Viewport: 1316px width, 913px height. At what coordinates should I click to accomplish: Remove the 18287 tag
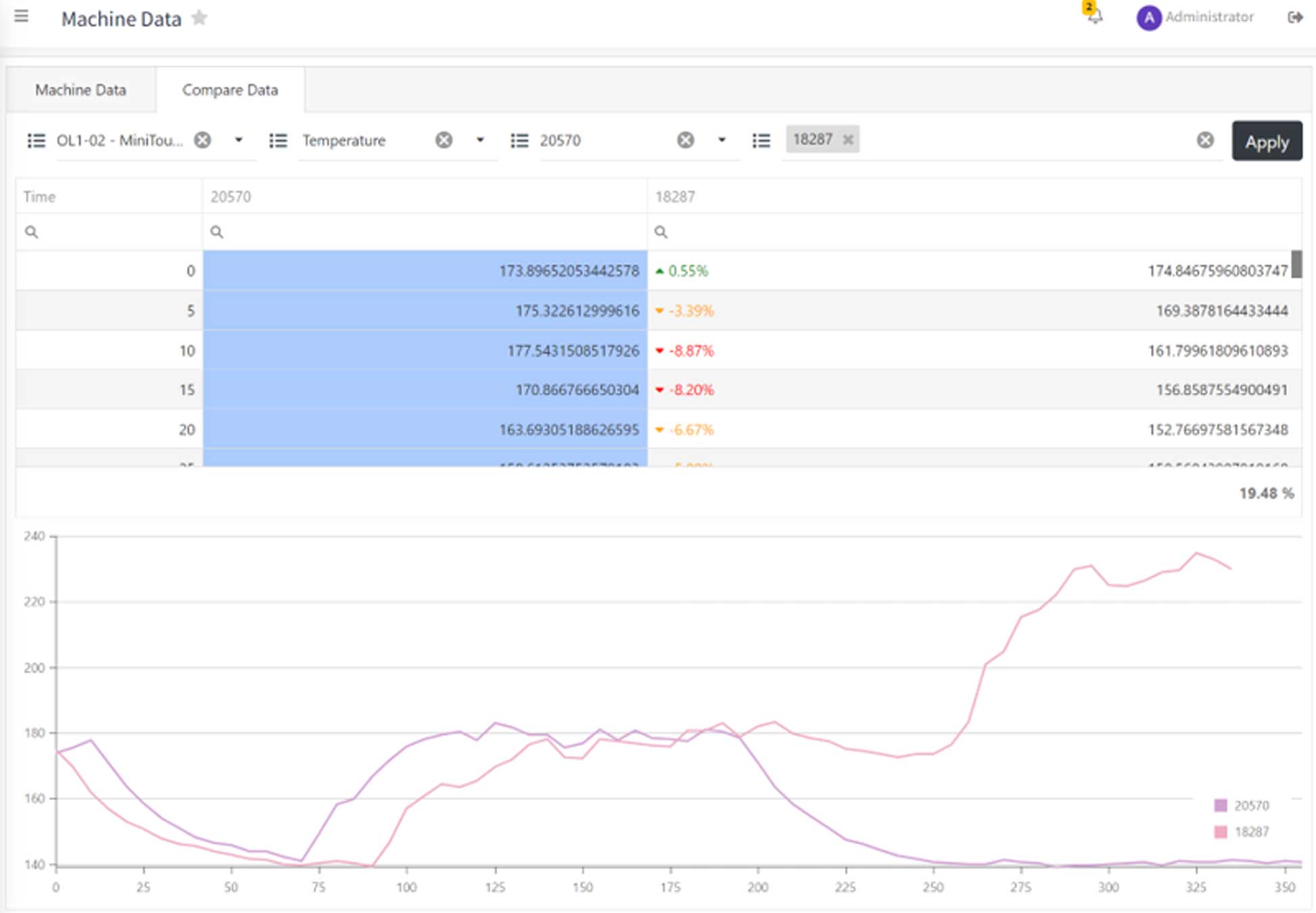[x=847, y=140]
